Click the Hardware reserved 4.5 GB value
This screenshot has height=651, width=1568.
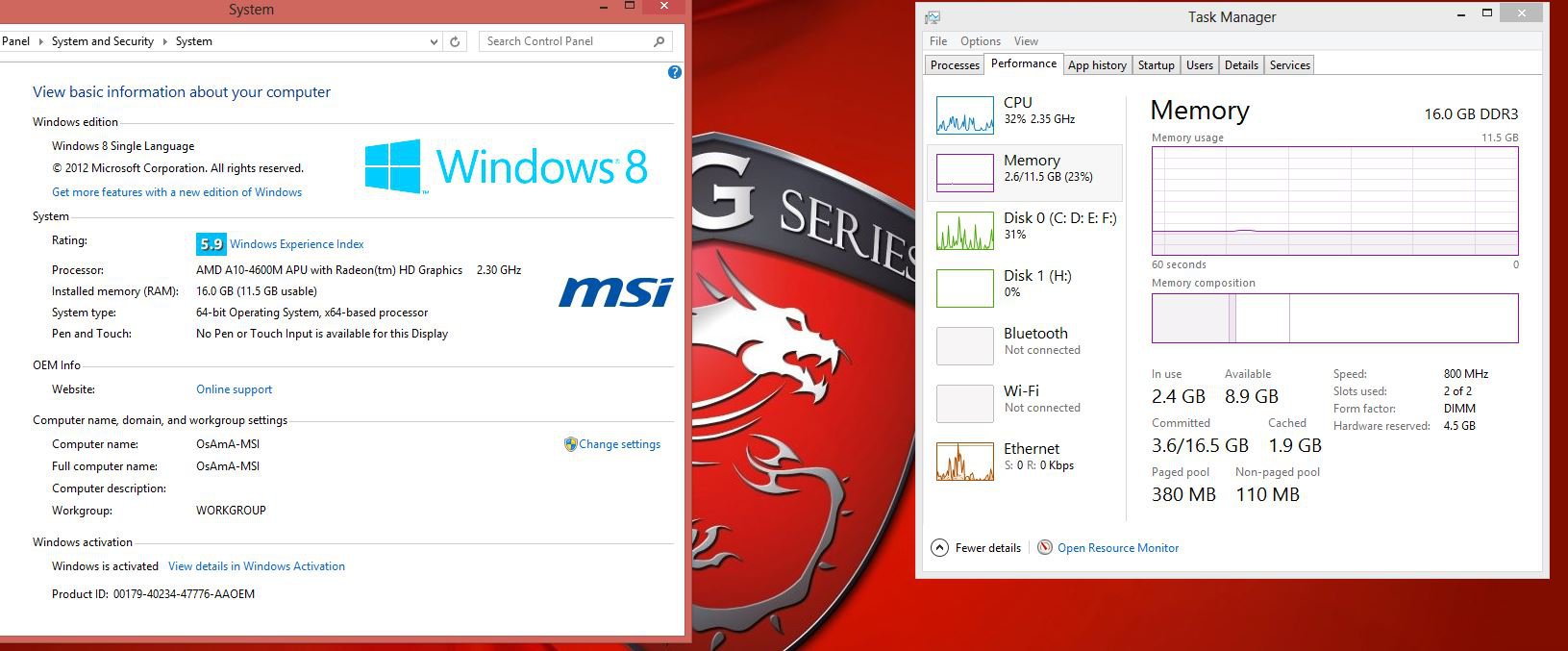[x=1459, y=426]
